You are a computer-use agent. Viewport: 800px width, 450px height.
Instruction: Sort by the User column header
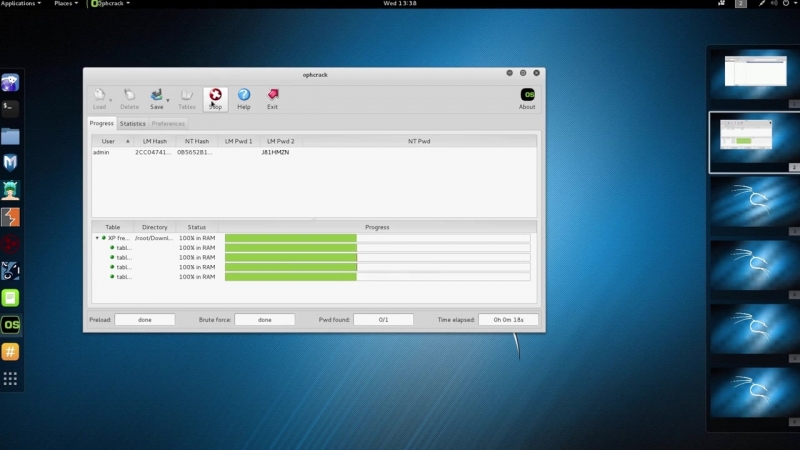(x=112, y=141)
